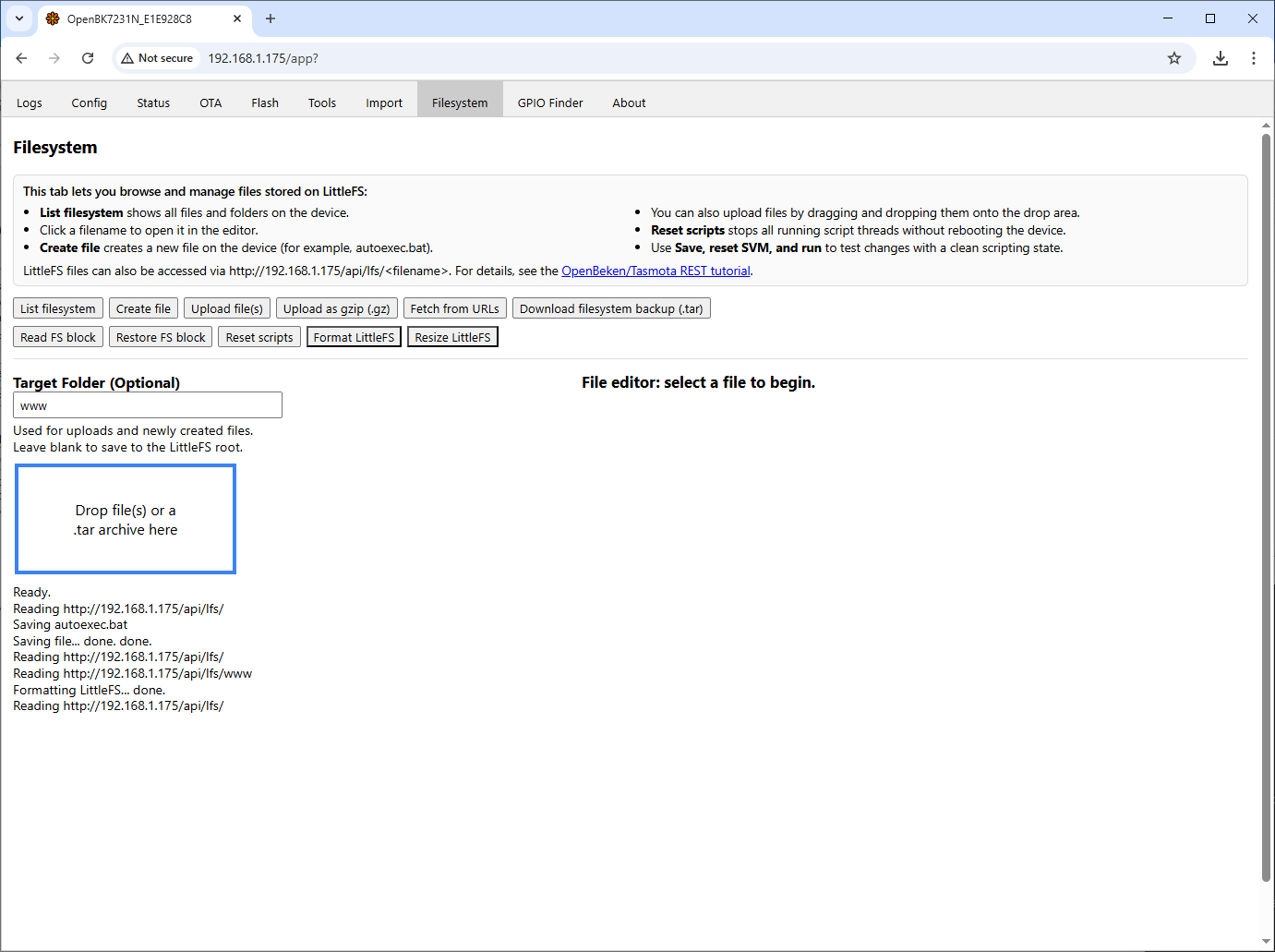Click the 'Reading http://192.168.1.175/api/lfs/www' log line

coord(132,673)
